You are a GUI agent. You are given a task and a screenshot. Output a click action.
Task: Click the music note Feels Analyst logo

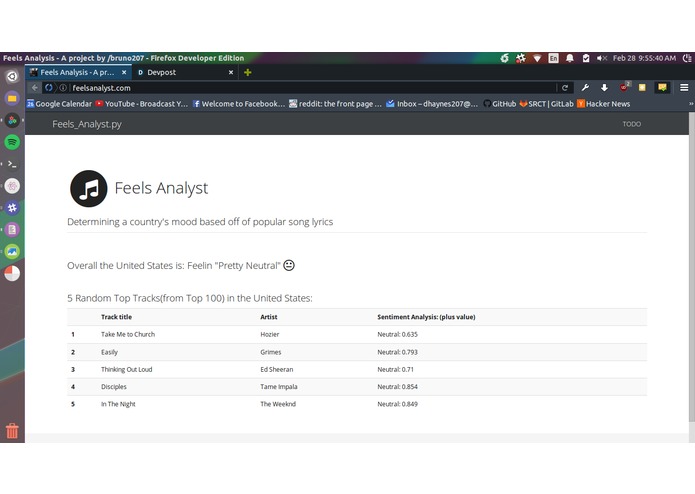(x=89, y=188)
